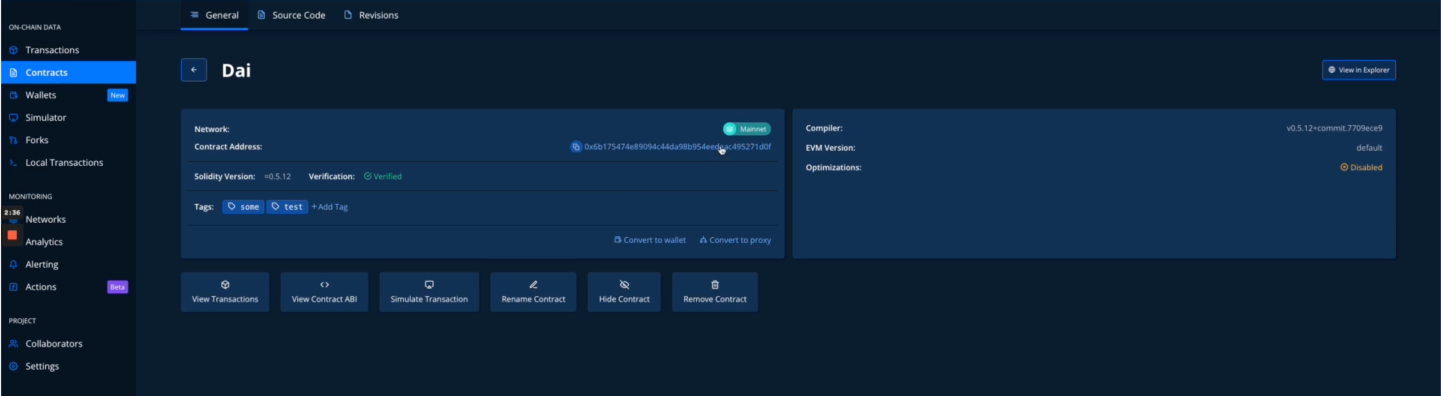Open Transactions in the sidebar
The width and height of the screenshot is (1441, 396).
(52, 50)
